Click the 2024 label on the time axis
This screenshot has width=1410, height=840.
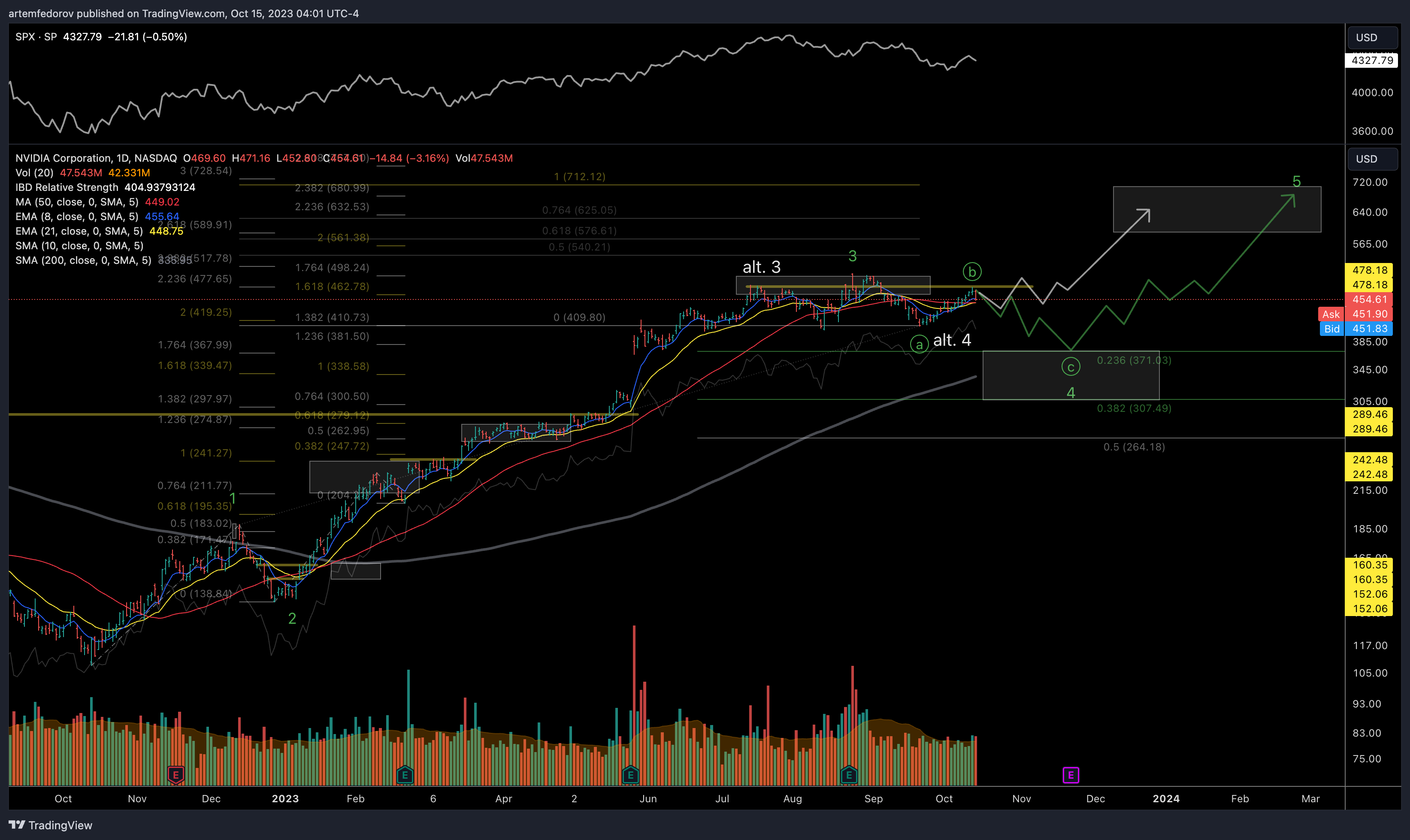[x=1166, y=799]
